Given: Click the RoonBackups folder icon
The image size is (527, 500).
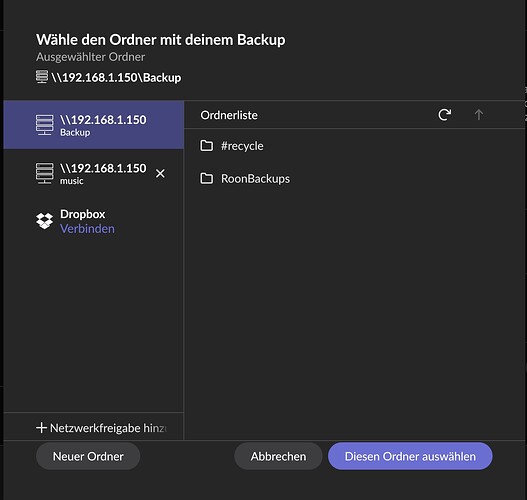Looking at the screenshot, I should (x=206, y=178).
